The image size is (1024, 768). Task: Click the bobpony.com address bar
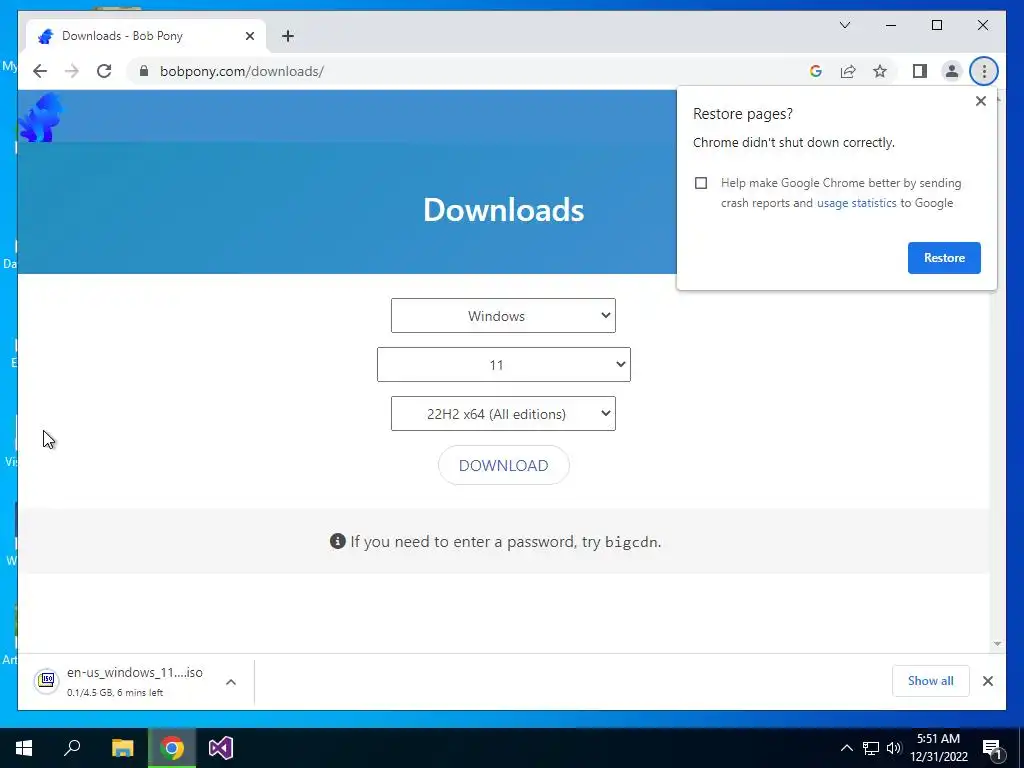point(464,71)
